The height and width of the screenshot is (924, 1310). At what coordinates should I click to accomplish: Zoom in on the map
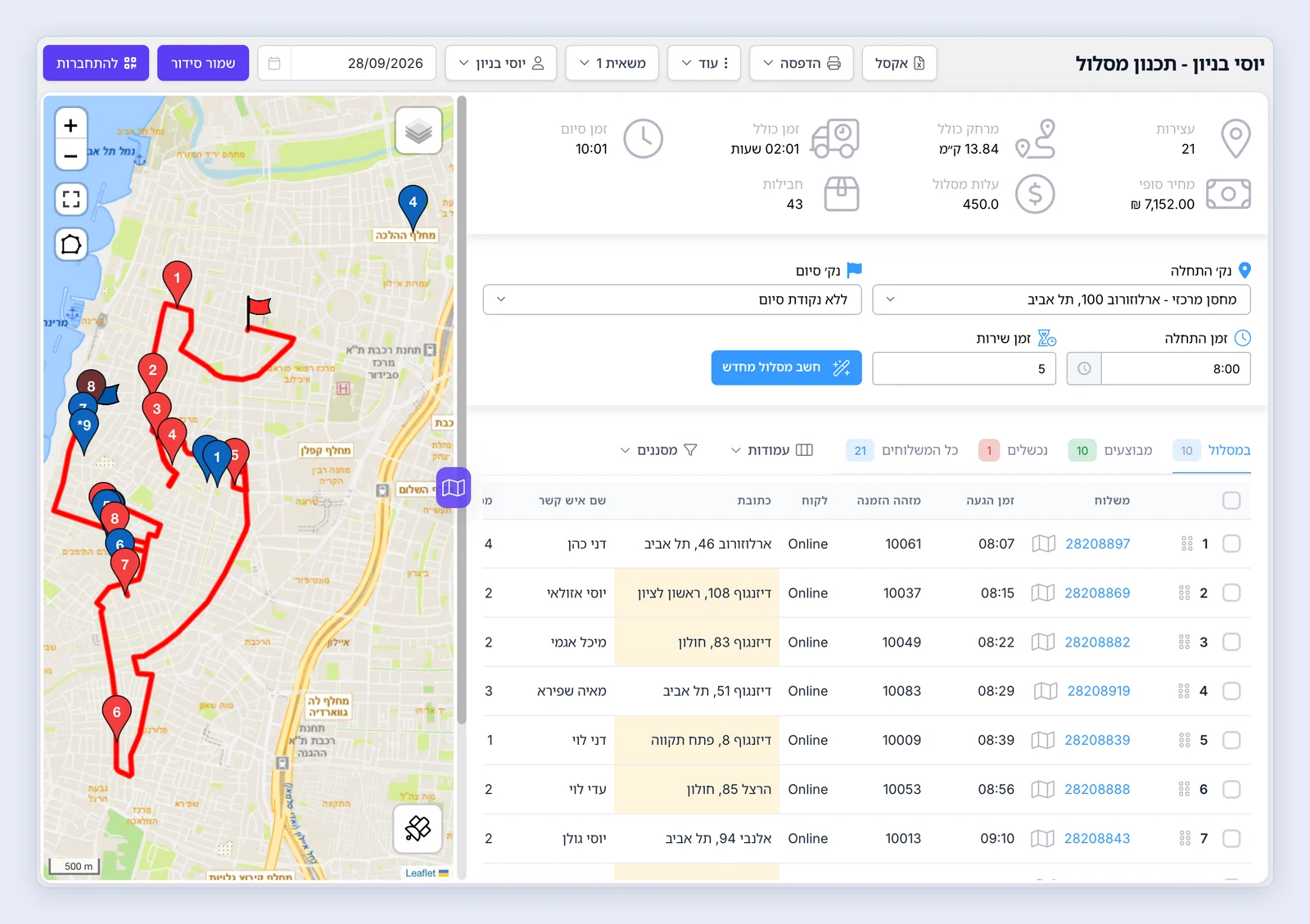[71, 125]
